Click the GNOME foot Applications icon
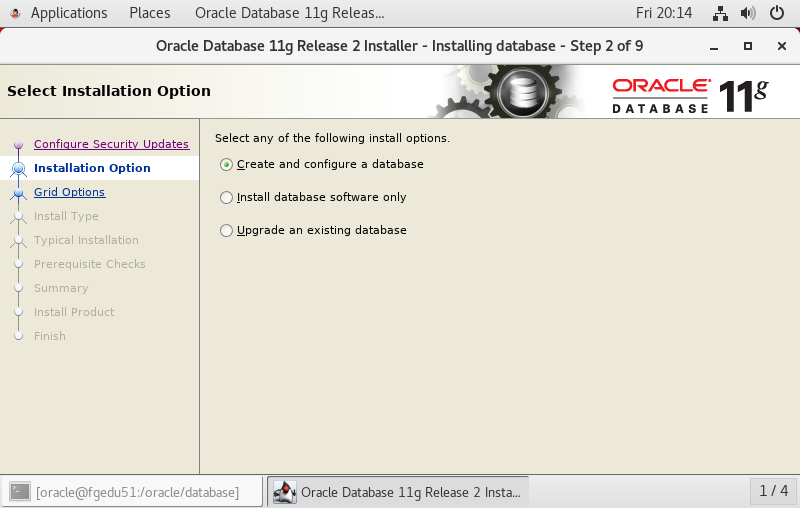Screen dimensions: 800x508 click(x=15, y=14)
